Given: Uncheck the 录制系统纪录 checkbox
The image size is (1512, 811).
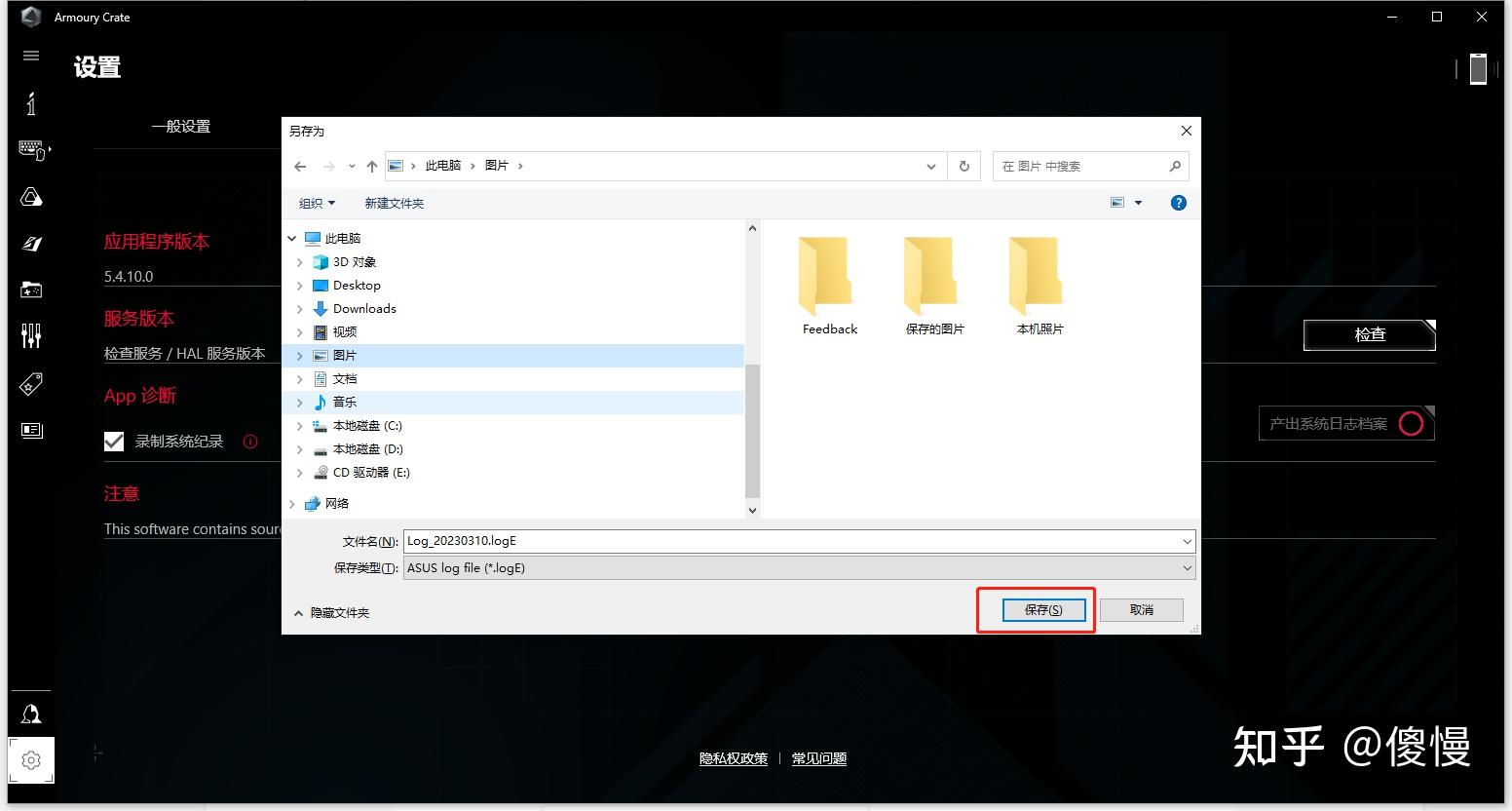Looking at the screenshot, I should [x=114, y=441].
